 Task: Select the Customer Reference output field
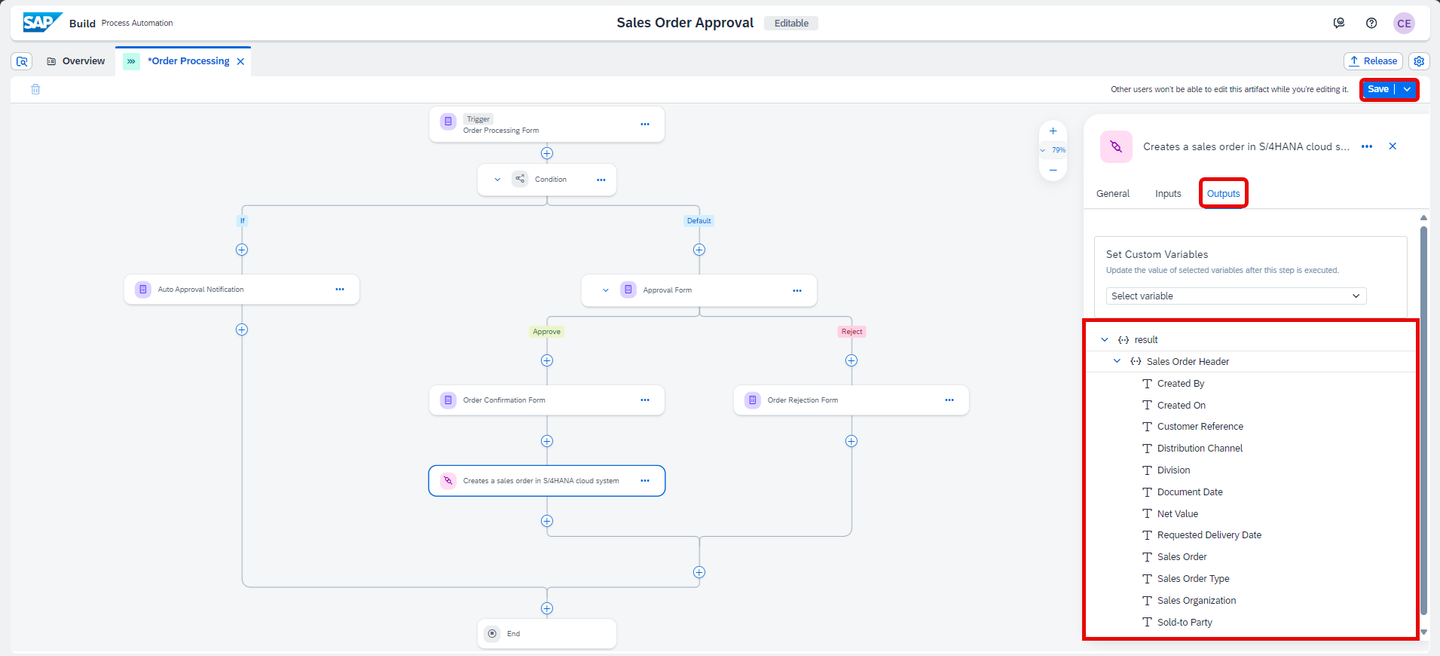point(1200,427)
